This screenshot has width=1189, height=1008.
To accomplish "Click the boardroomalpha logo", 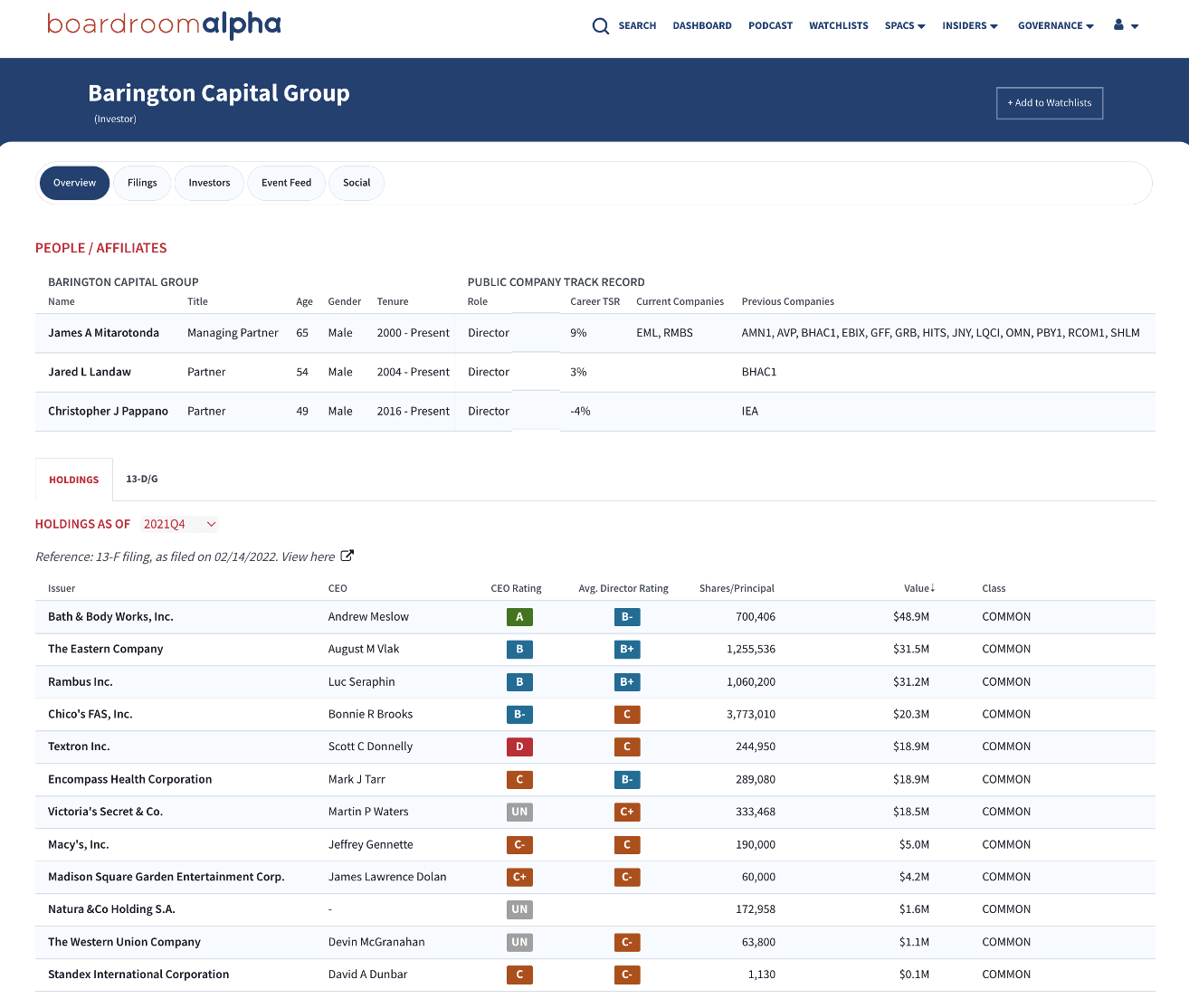I will pos(164,25).
